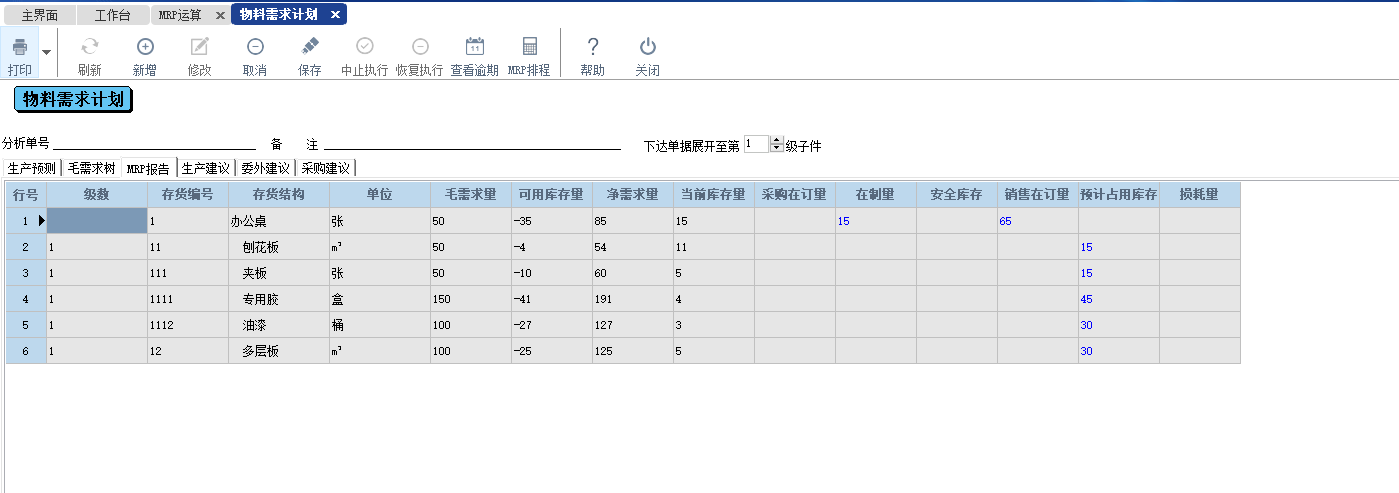The image size is (1399, 493).
Task: Click the 恢复执行 toolbar icon
Action: pos(420,46)
